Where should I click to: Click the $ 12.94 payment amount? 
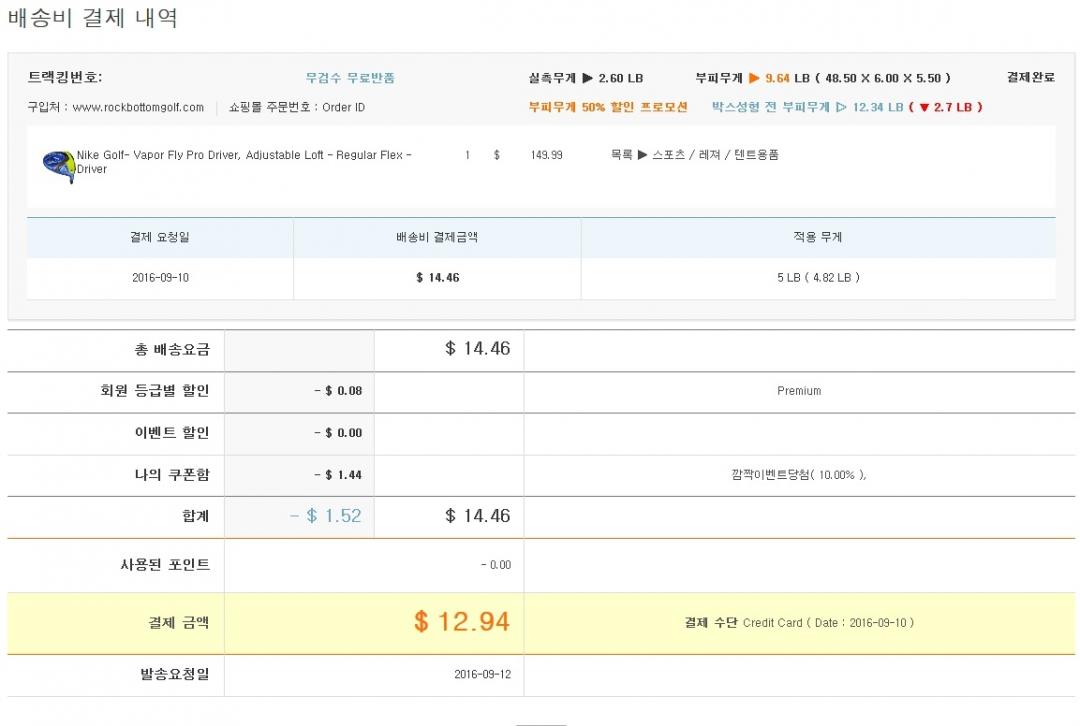(462, 621)
